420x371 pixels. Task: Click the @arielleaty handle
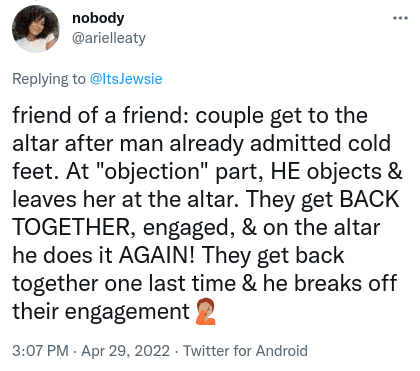pos(109,38)
